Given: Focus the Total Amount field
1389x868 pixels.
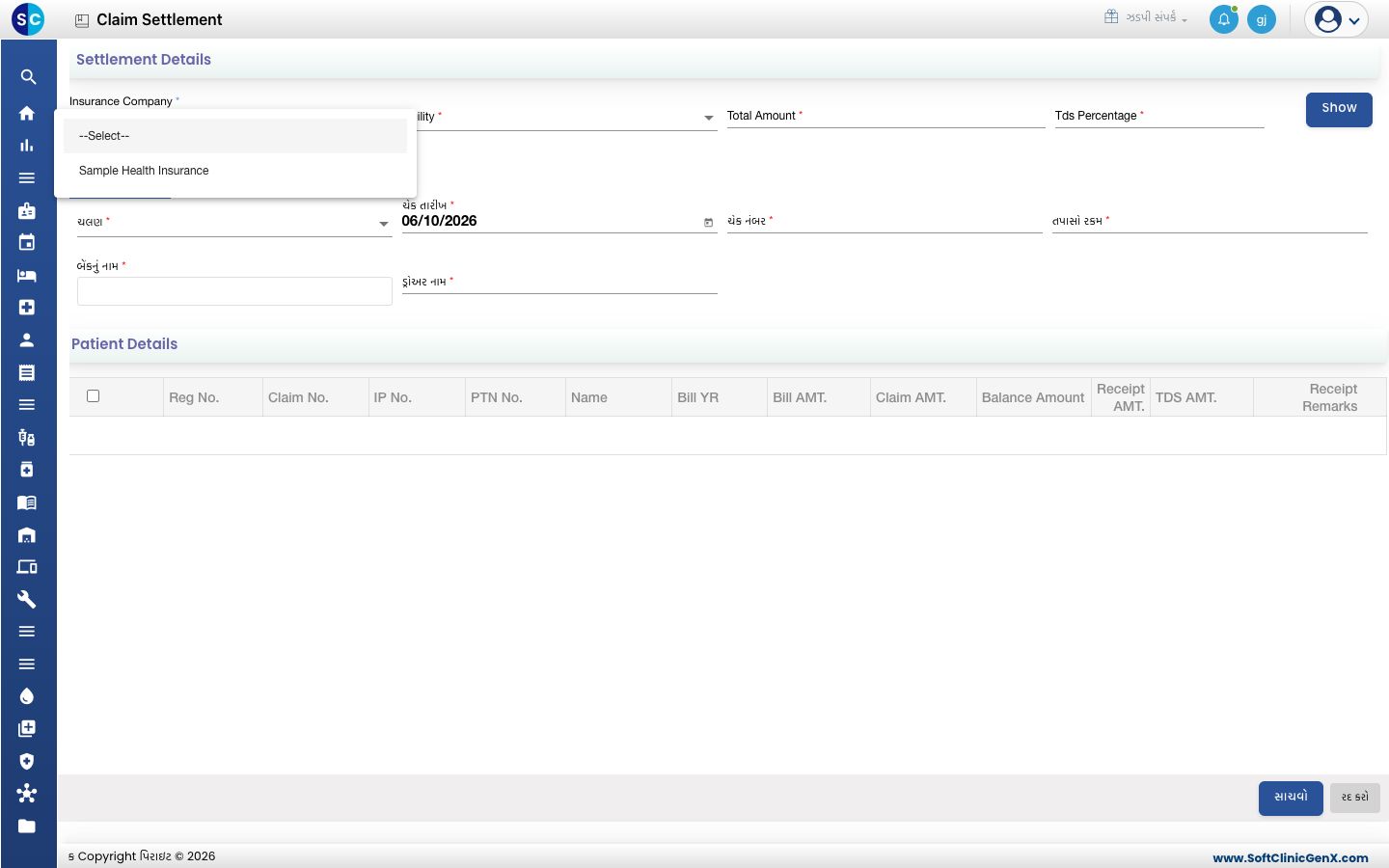Looking at the screenshot, I should coord(885,117).
